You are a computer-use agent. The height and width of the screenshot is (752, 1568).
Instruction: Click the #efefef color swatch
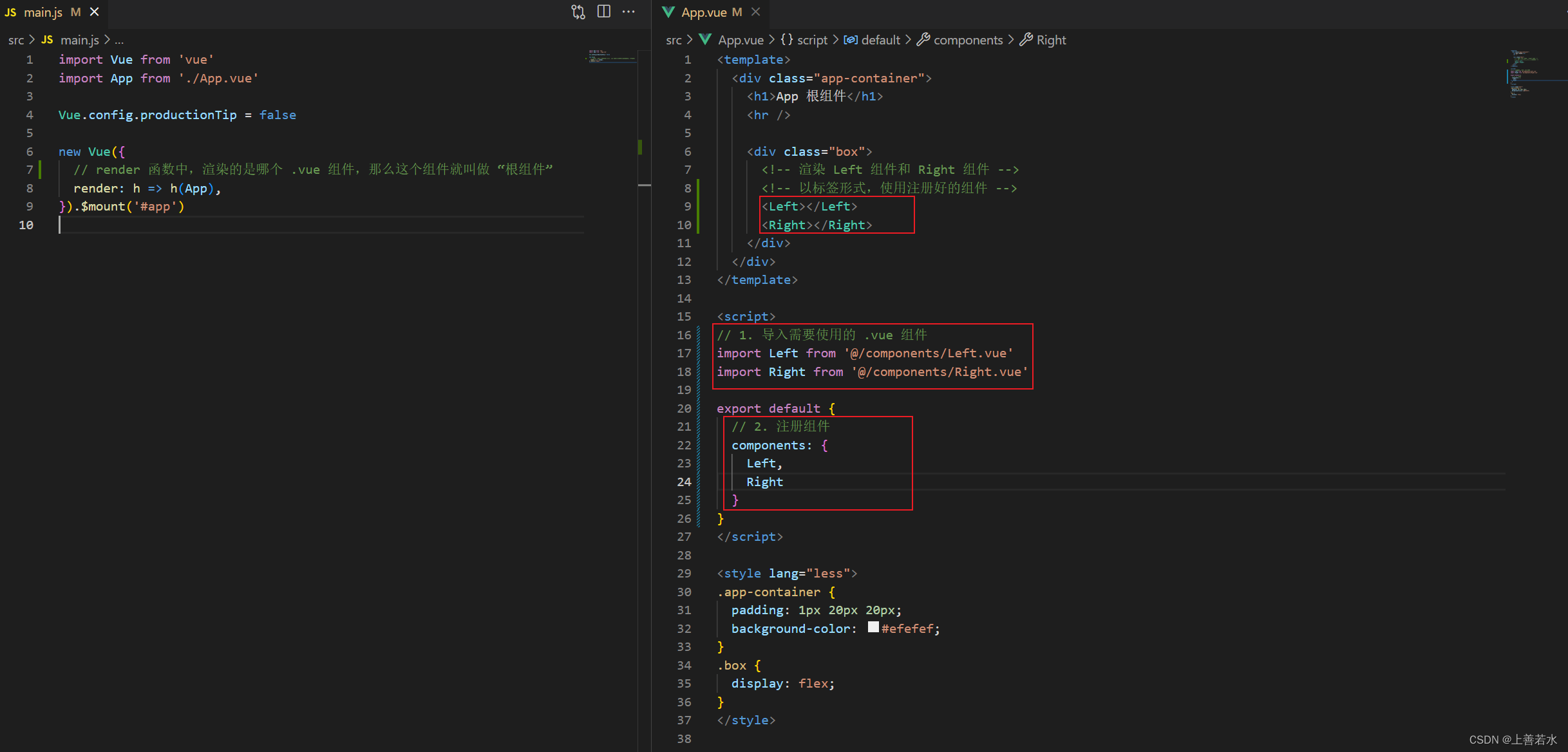[873, 627]
